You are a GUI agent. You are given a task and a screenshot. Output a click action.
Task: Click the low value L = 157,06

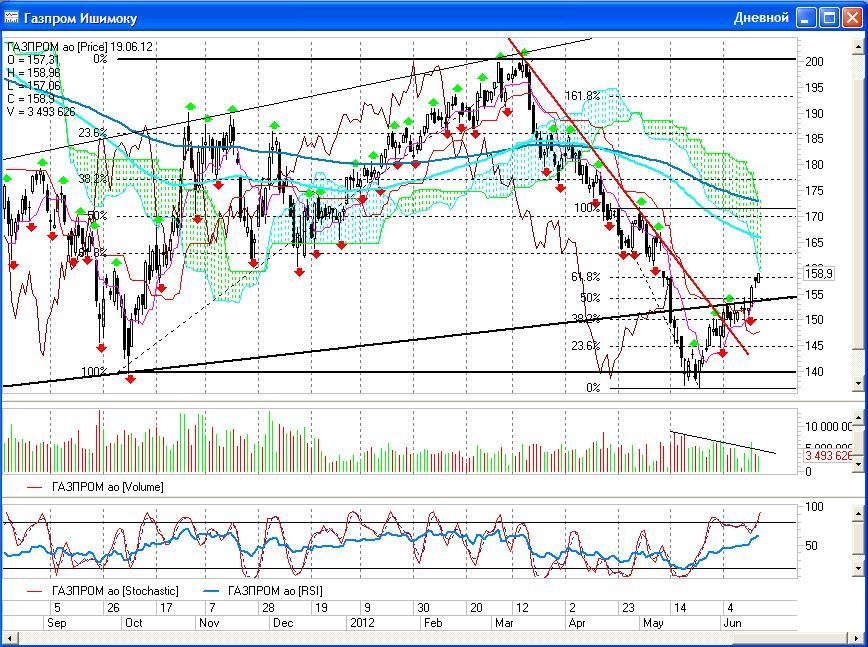tap(34, 85)
